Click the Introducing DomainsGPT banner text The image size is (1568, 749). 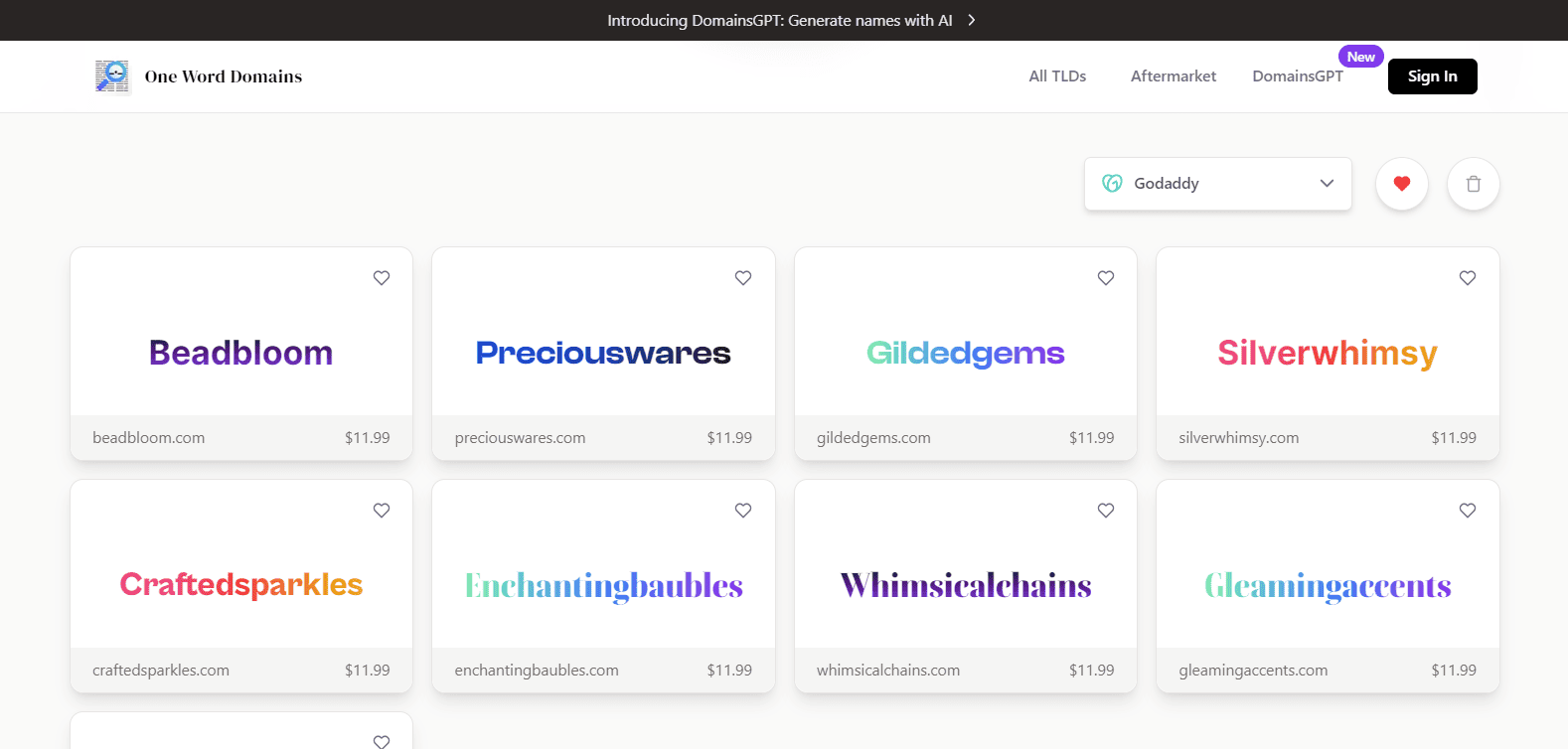[779, 20]
